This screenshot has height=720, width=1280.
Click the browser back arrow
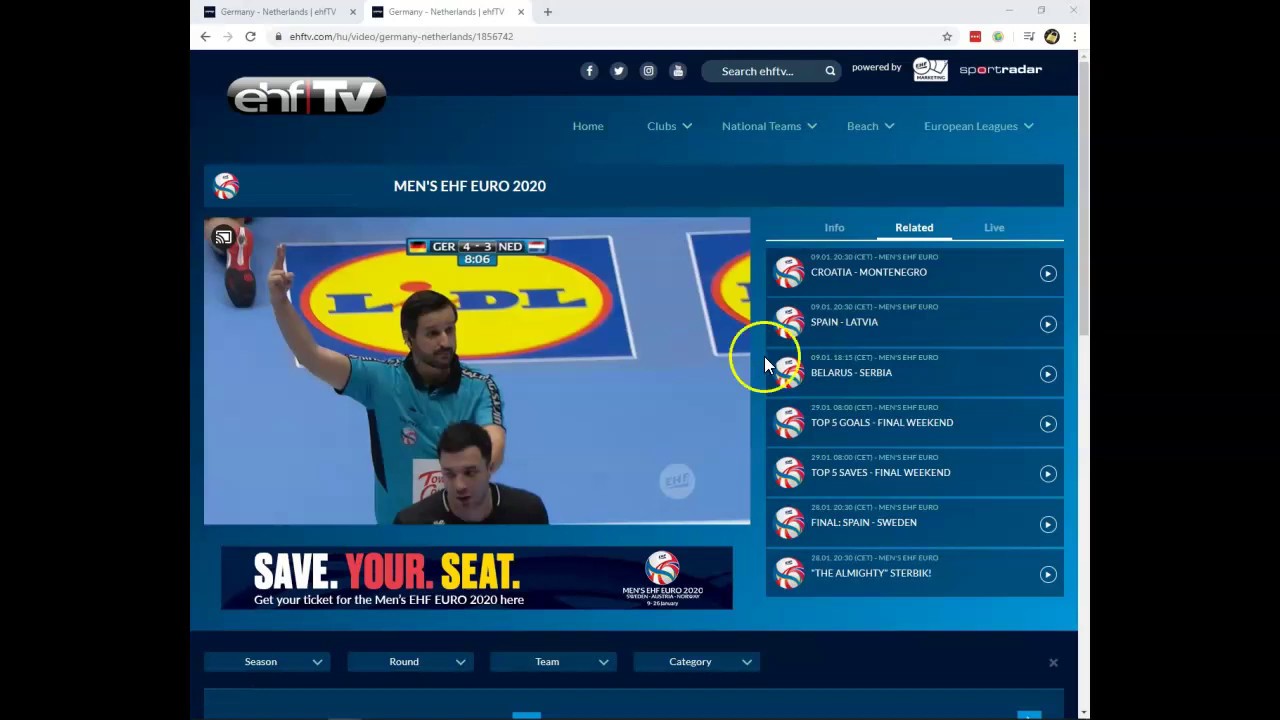click(x=205, y=36)
